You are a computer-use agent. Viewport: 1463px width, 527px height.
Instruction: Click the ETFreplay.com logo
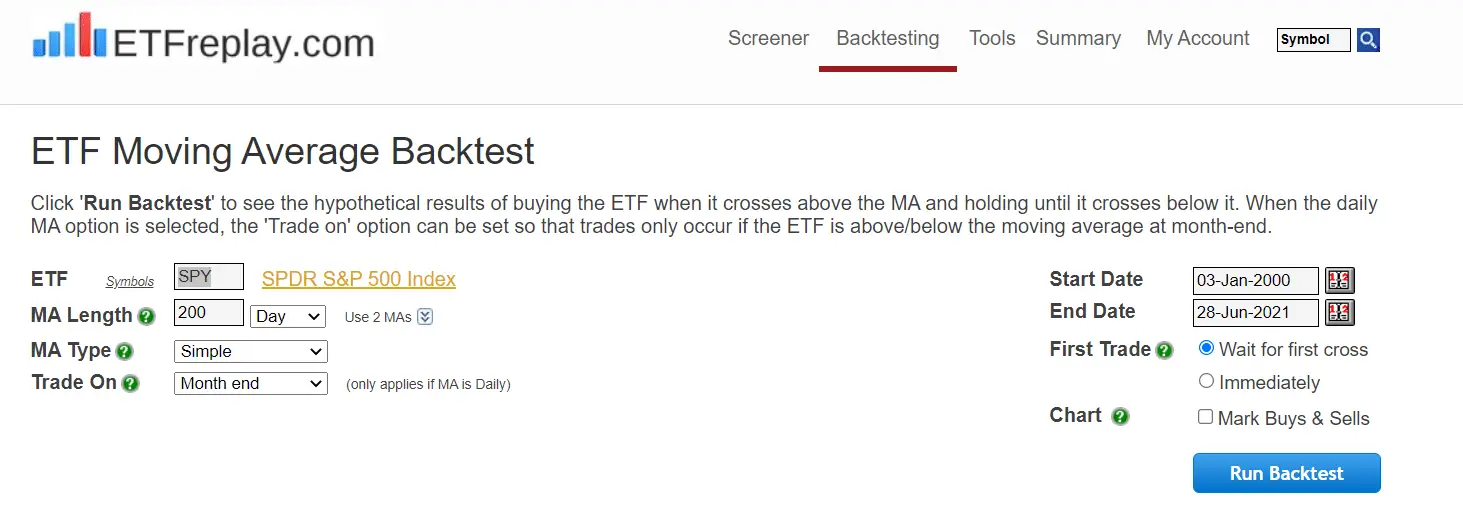point(204,40)
